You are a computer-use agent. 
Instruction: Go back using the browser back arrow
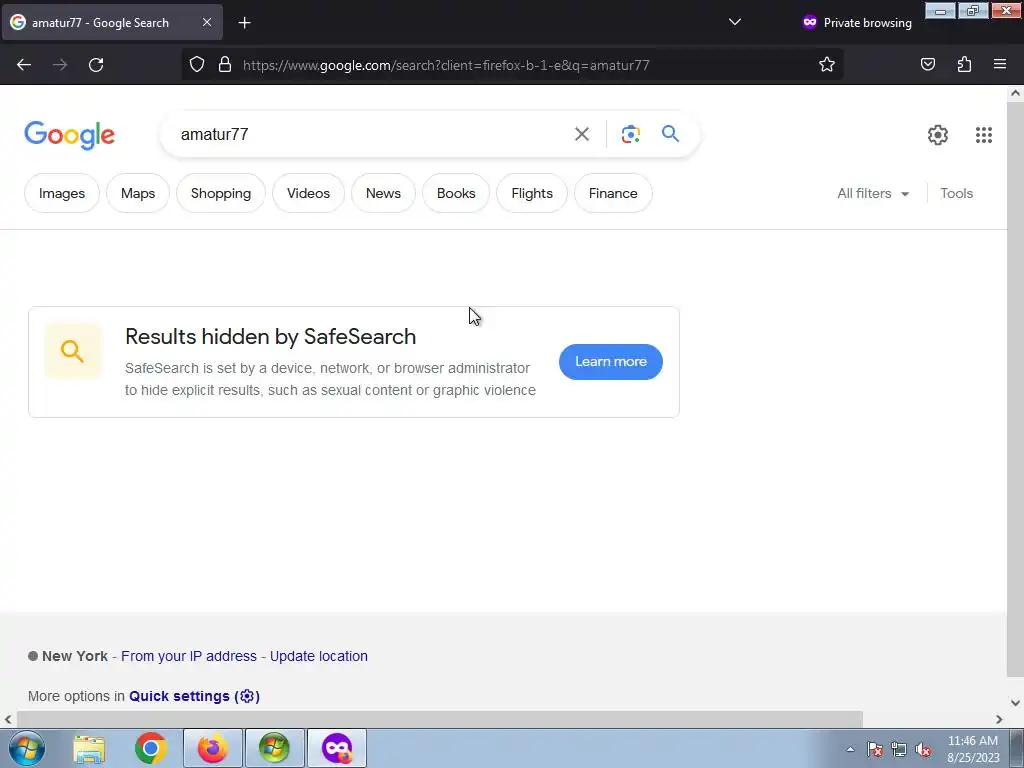(x=24, y=65)
